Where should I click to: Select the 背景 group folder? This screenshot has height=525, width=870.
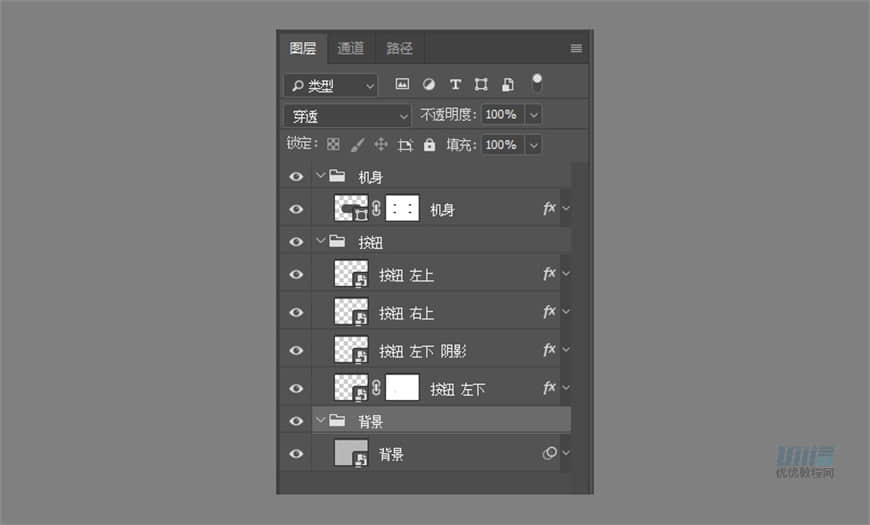point(337,421)
